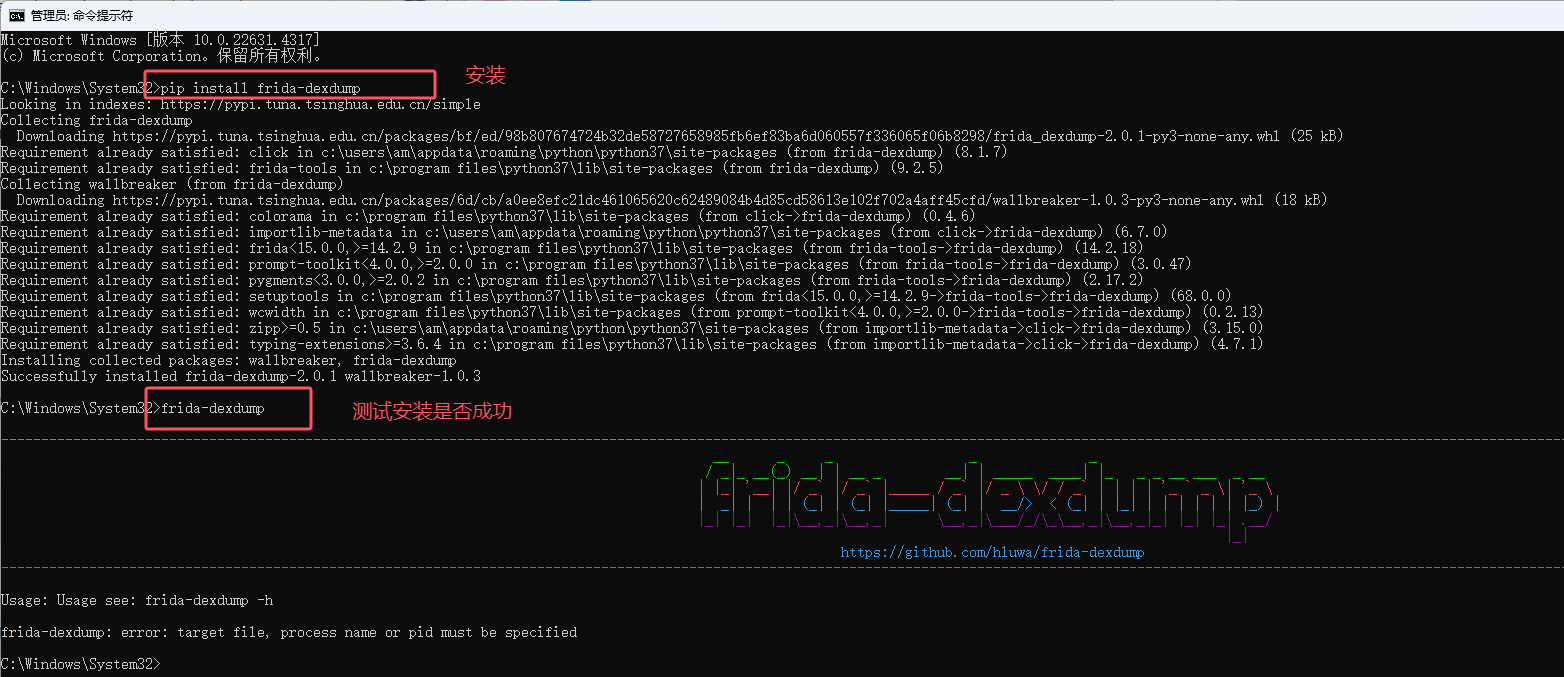Open the https://github.com/hluwa/frida-dexdump link
Screen dimensions: 1564x677
pyautogui.click(x=992, y=552)
